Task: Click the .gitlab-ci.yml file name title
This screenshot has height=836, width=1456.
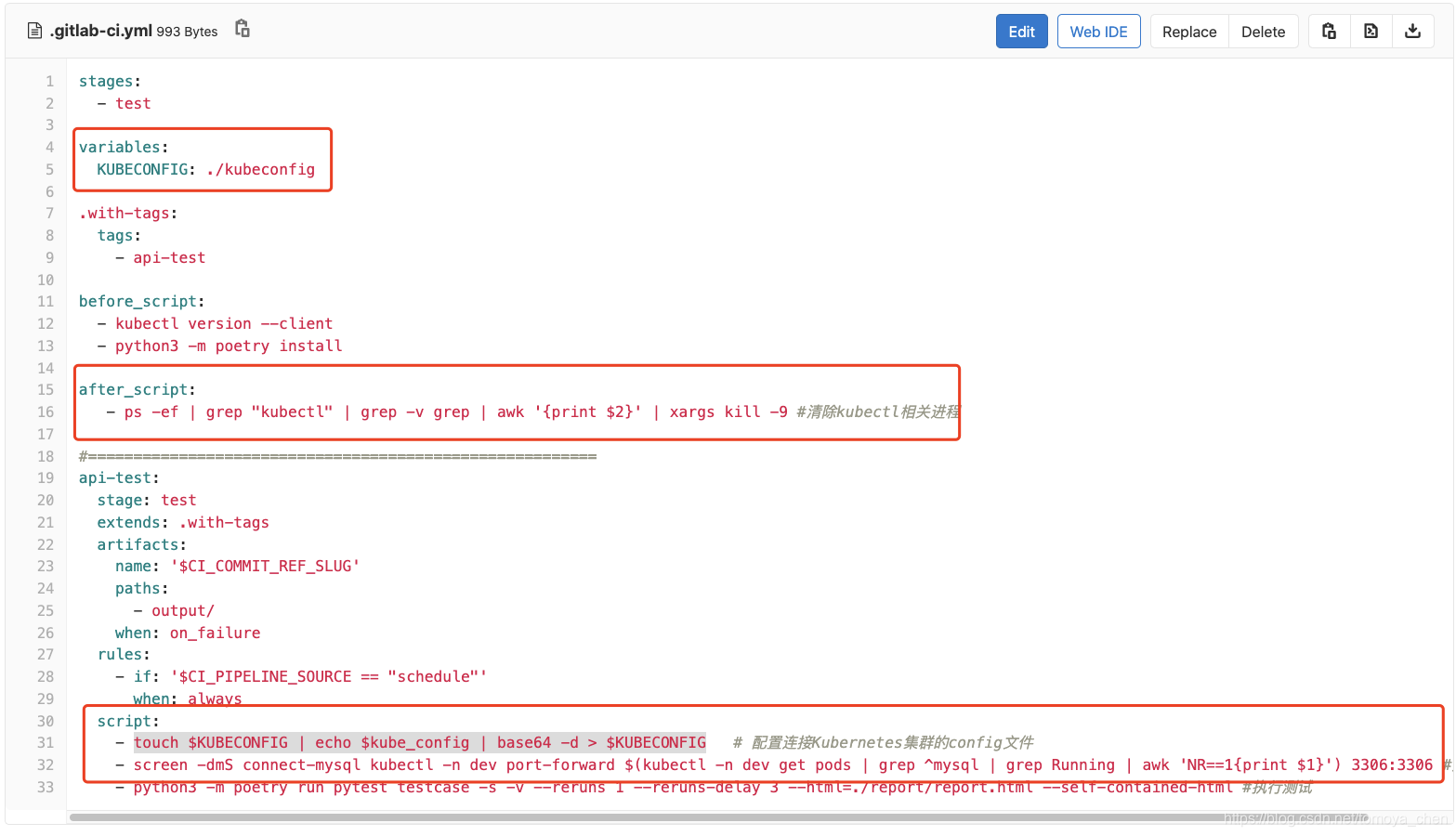Action: (101, 31)
